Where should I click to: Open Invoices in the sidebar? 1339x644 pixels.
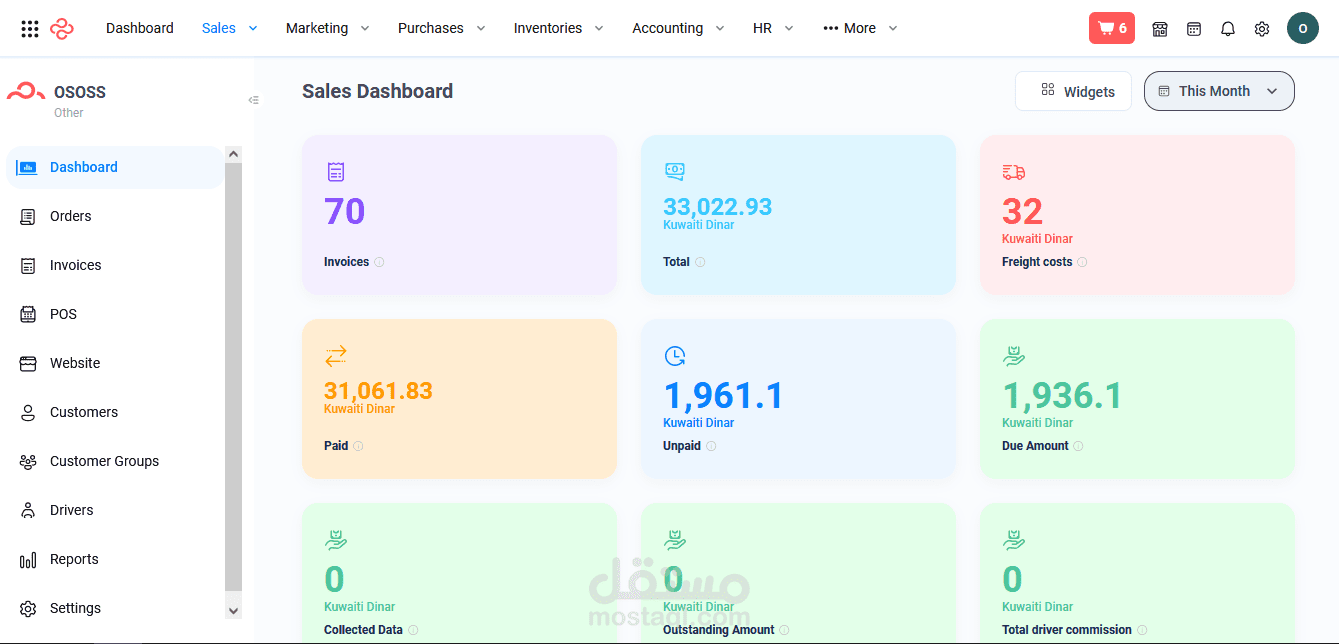(75, 265)
